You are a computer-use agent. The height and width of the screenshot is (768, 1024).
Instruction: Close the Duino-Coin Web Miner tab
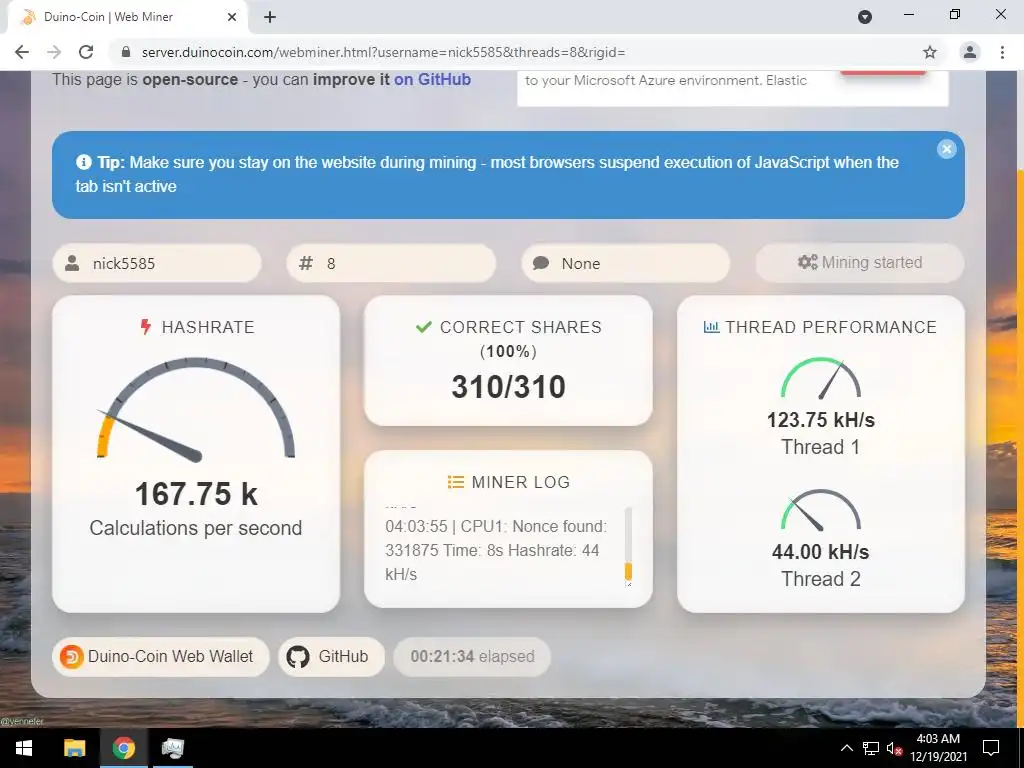pyautogui.click(x=232, y=17)
